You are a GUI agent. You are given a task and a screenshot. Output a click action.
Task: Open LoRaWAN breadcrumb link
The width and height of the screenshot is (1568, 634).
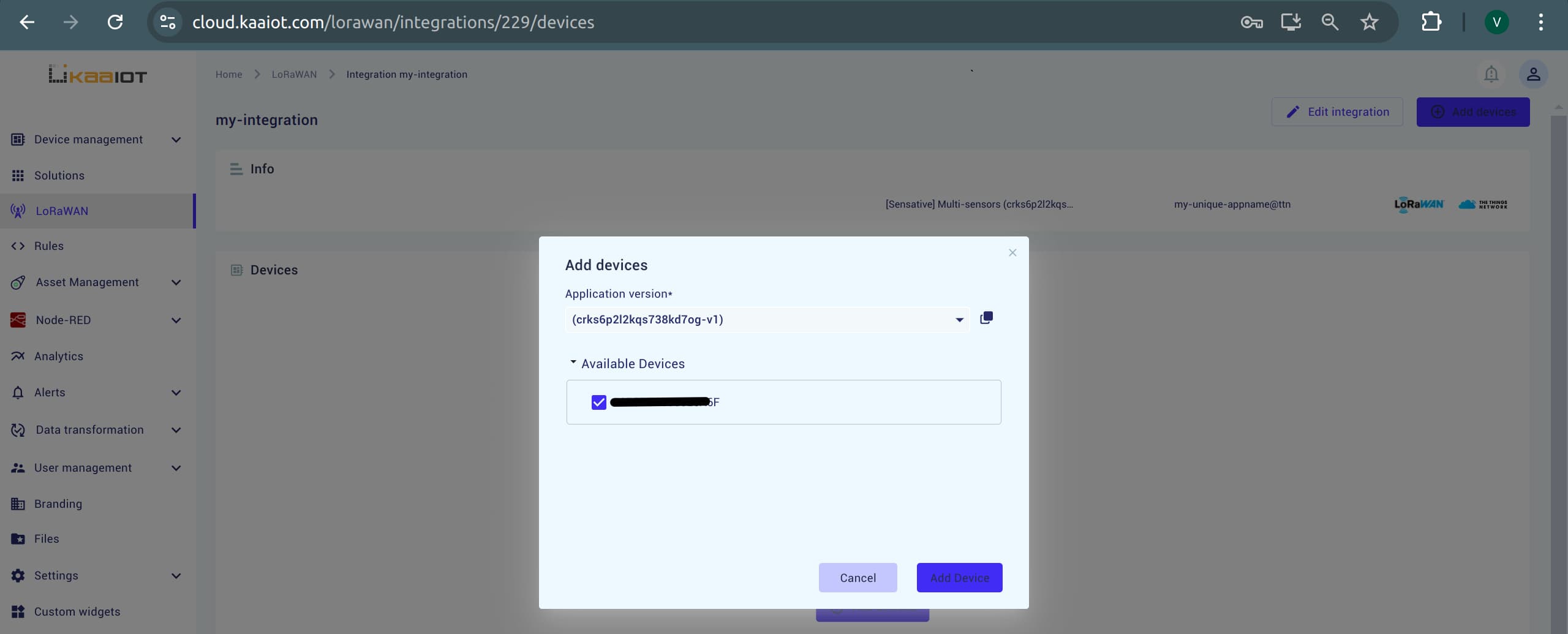click(x=294, y=74)
